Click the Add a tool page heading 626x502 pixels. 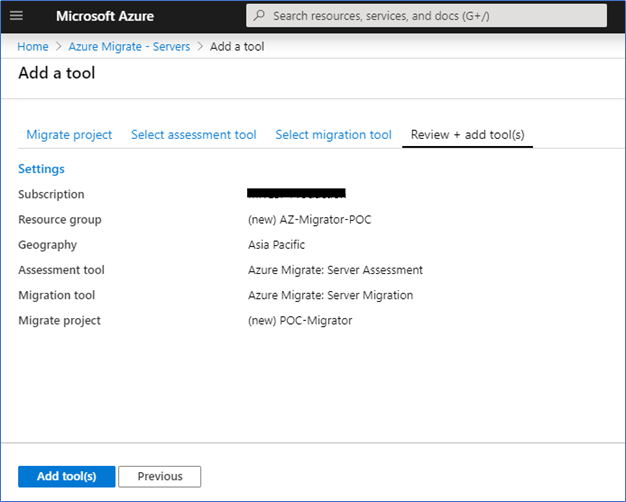pyautogui.click(x=57, y=73)
